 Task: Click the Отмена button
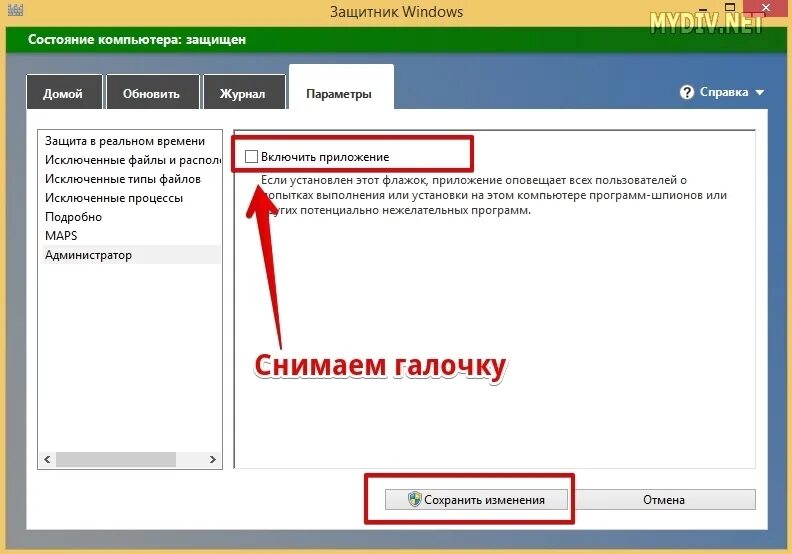(664, 499)
